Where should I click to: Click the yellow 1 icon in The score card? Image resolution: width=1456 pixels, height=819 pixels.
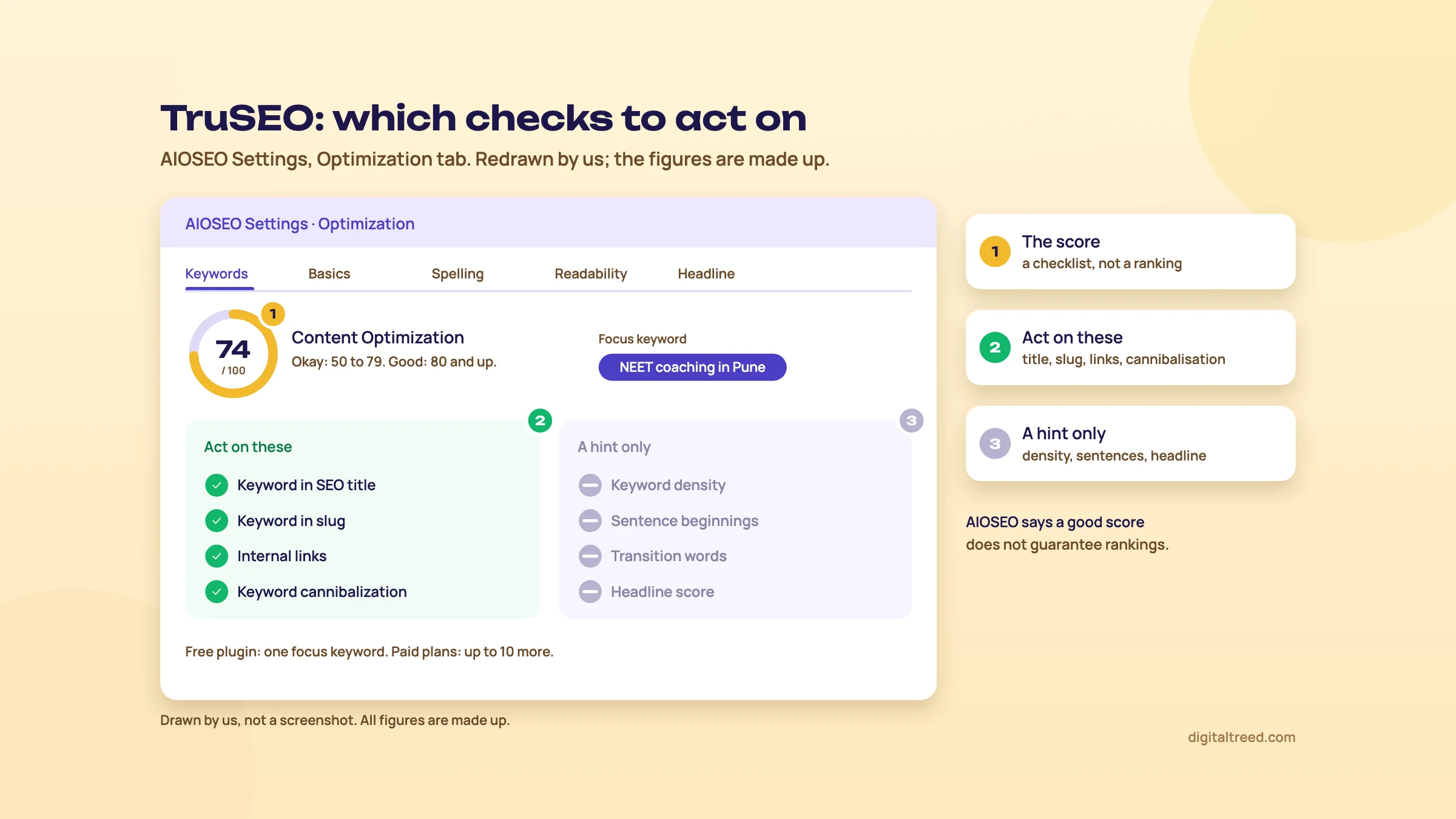coord(995,251)
